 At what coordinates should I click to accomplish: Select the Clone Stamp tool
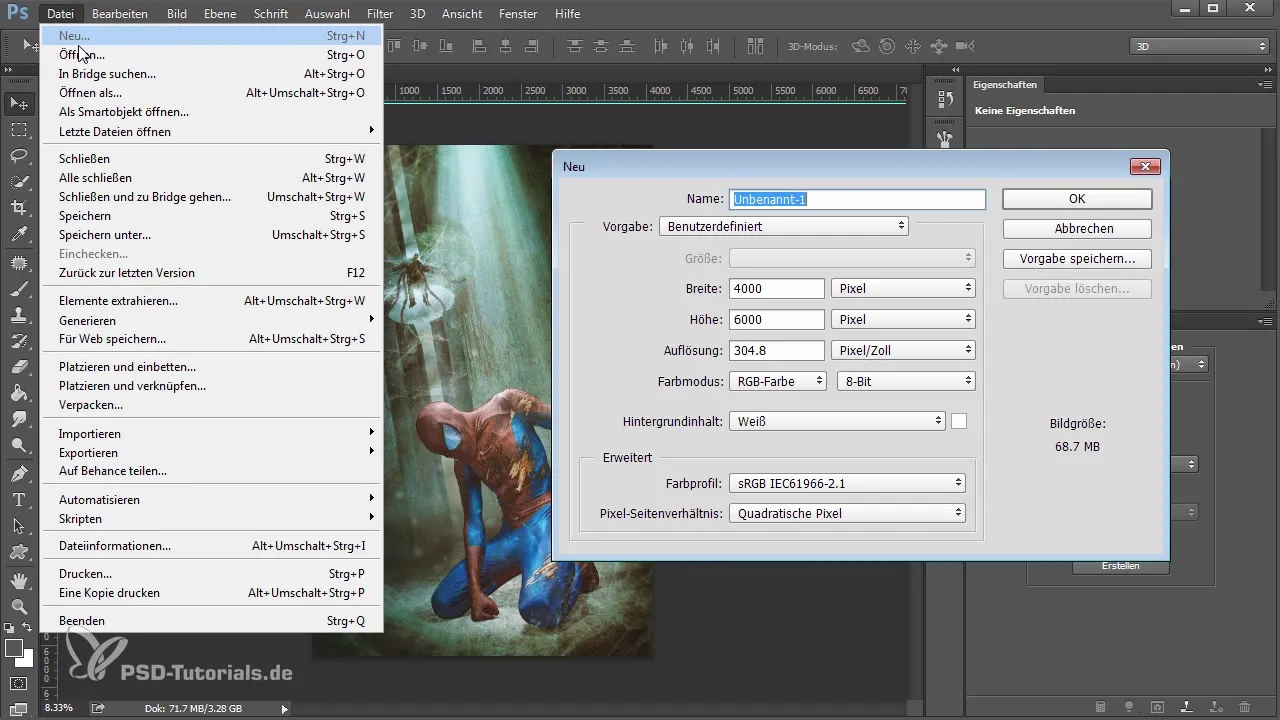pos(18,315)
